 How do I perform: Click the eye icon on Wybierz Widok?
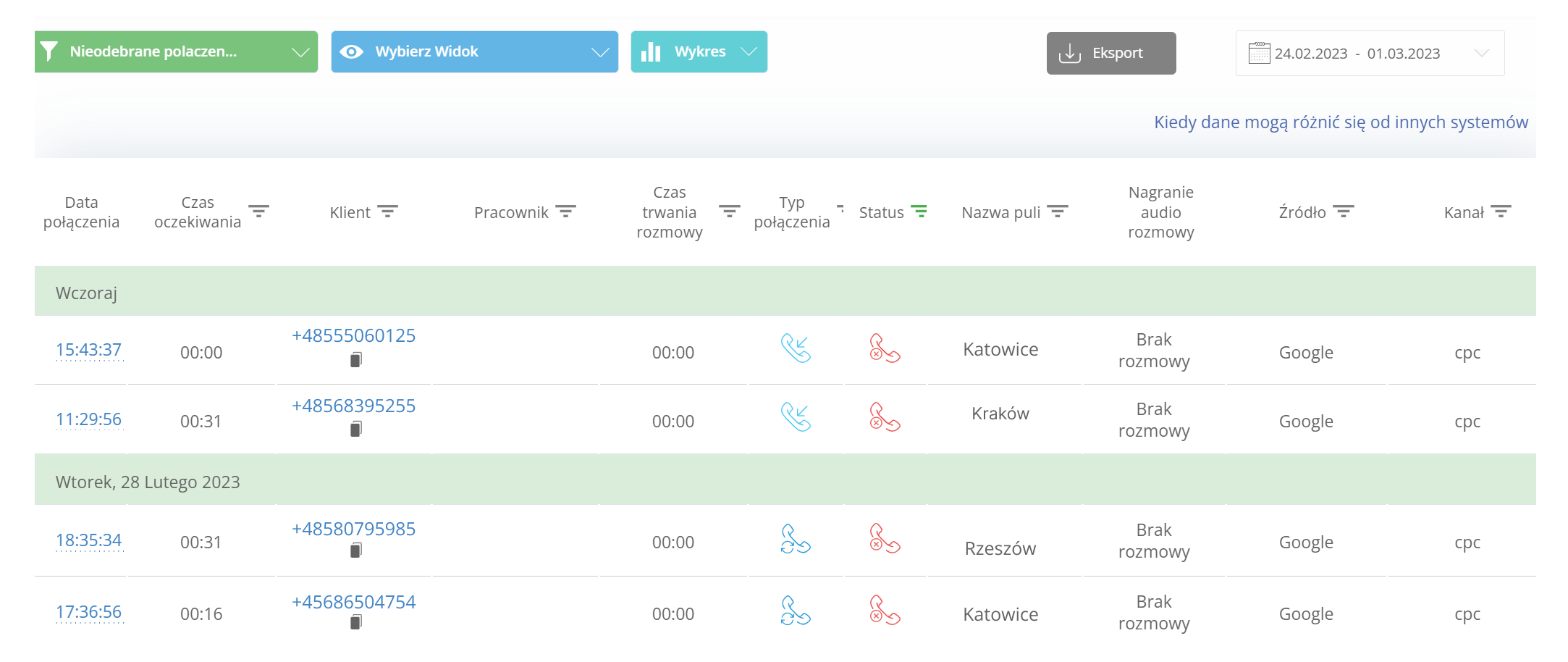(x=352, y=51)
